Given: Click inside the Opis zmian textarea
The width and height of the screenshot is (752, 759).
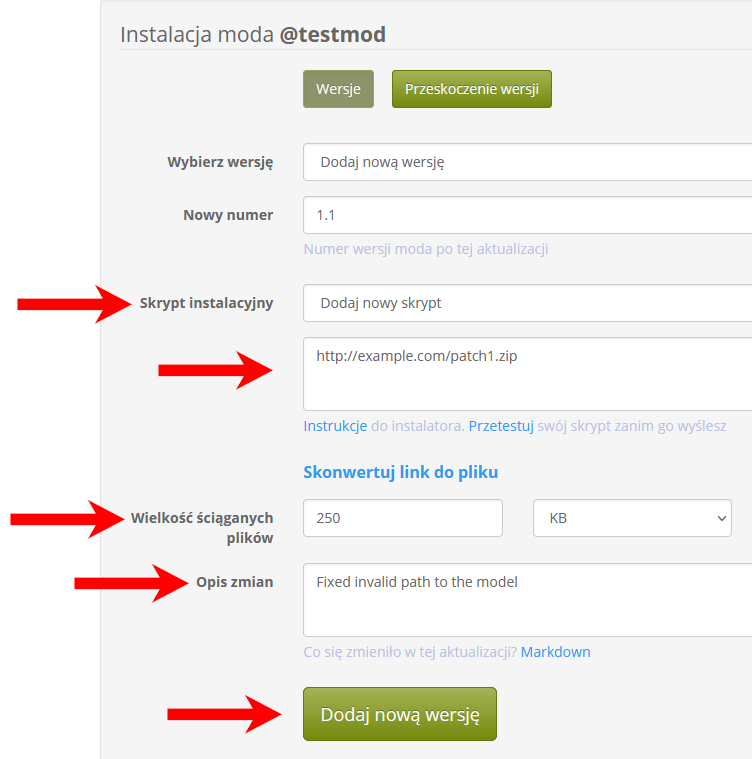Looking at the screenshot, I should (x=527, y=600).
